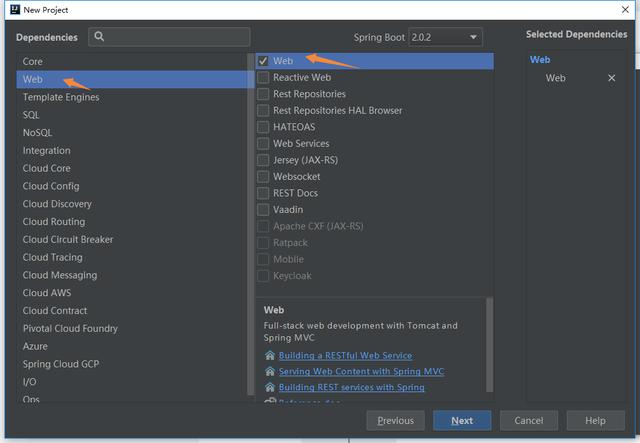Screen dimensions: 640x443
Task: Click the Web description panel scrollbar
Action: pyautogui.click(x=489, y=345)
